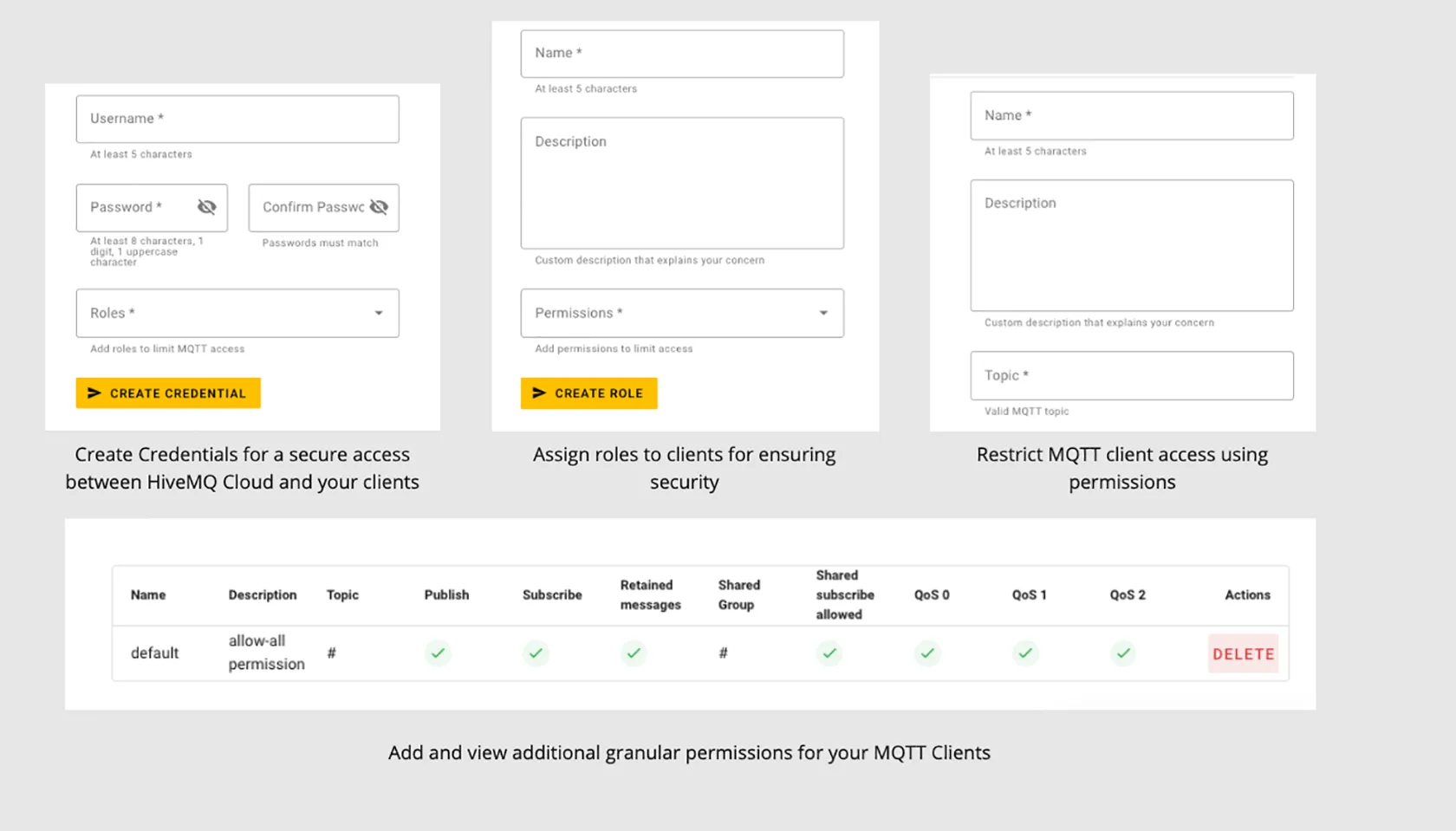Toggle Password field visibility eye icon
The height and width of the screenshot is (831, 1456).
pyautogui.click(x=206, y=207)
